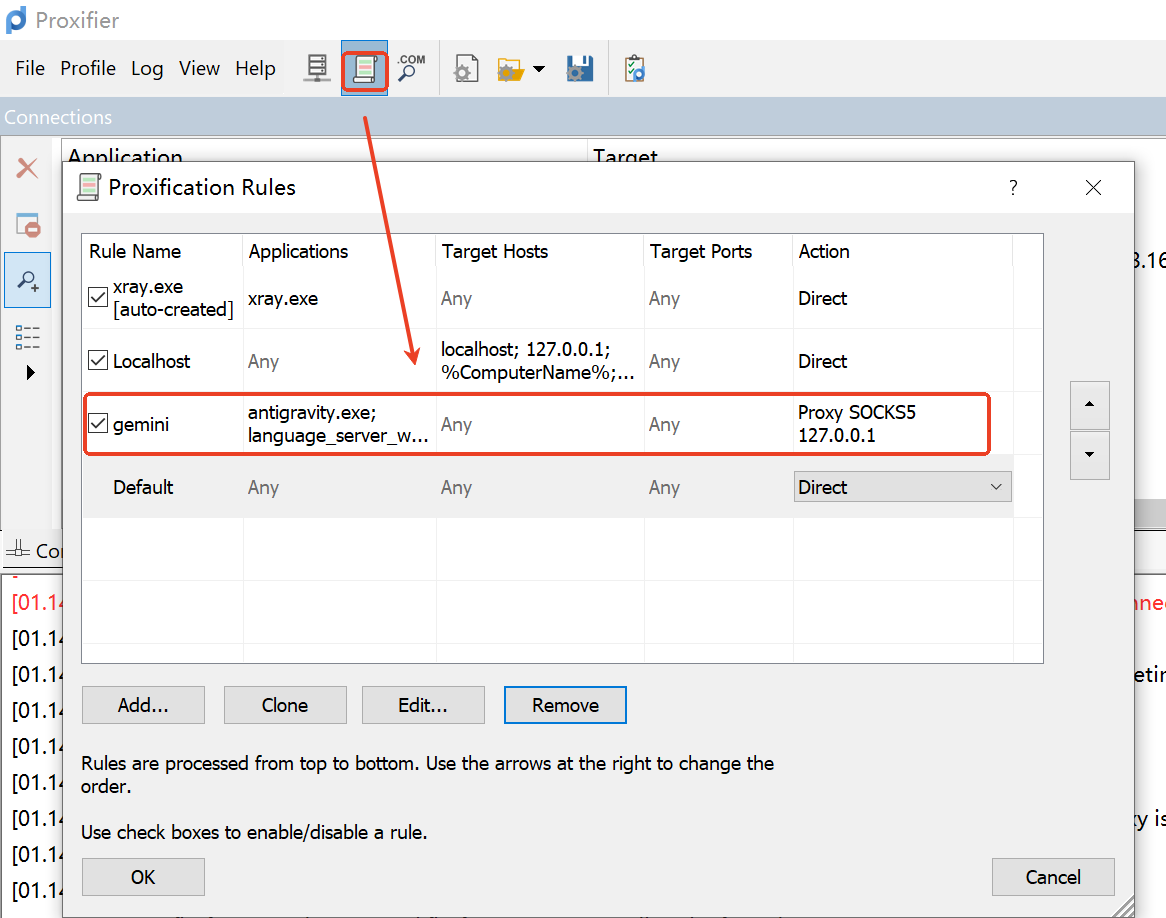Open the Proxy Servers toolbar icon

(317, 69)
